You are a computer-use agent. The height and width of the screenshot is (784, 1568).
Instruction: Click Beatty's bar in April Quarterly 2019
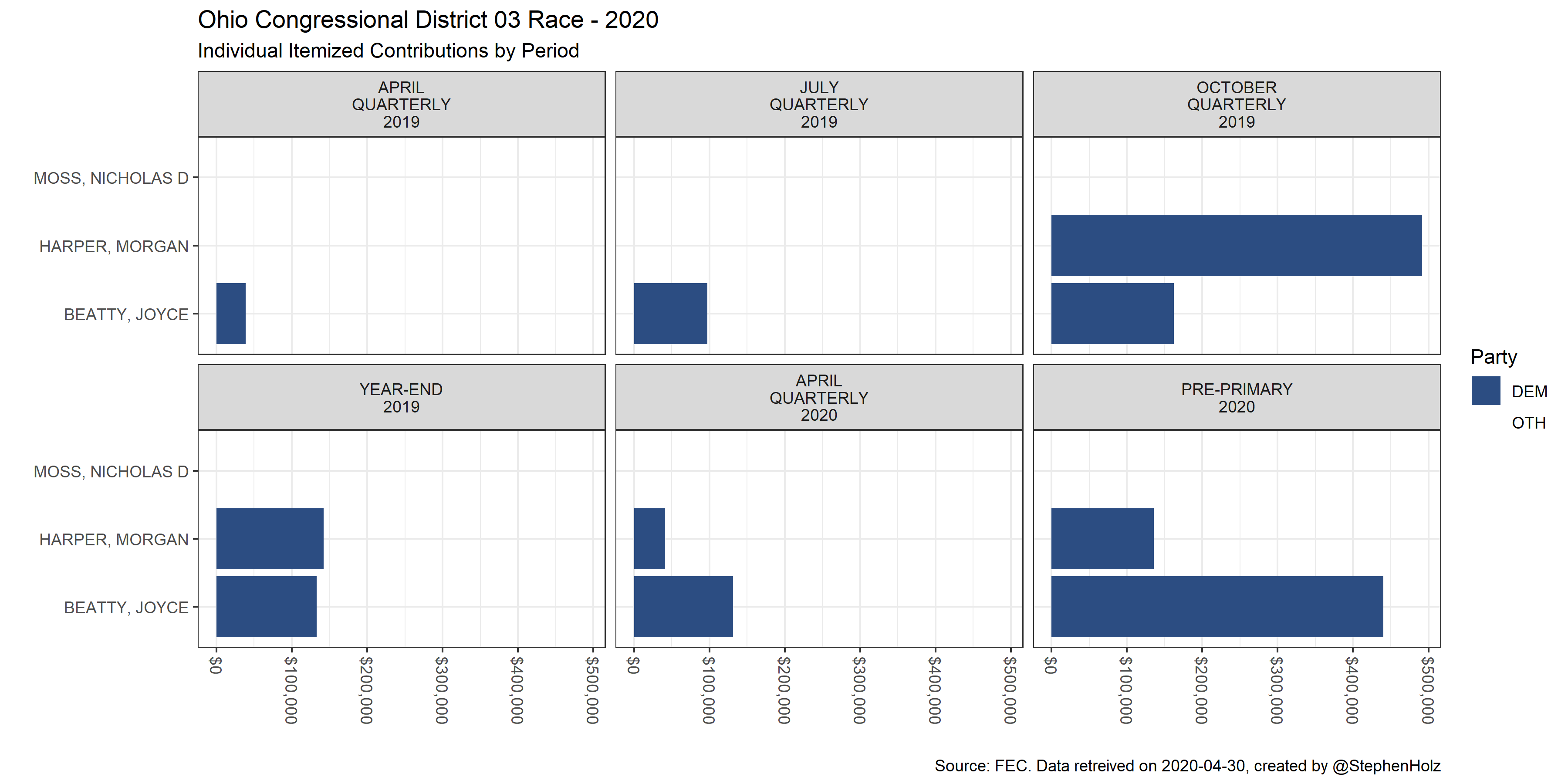point(231,314)
